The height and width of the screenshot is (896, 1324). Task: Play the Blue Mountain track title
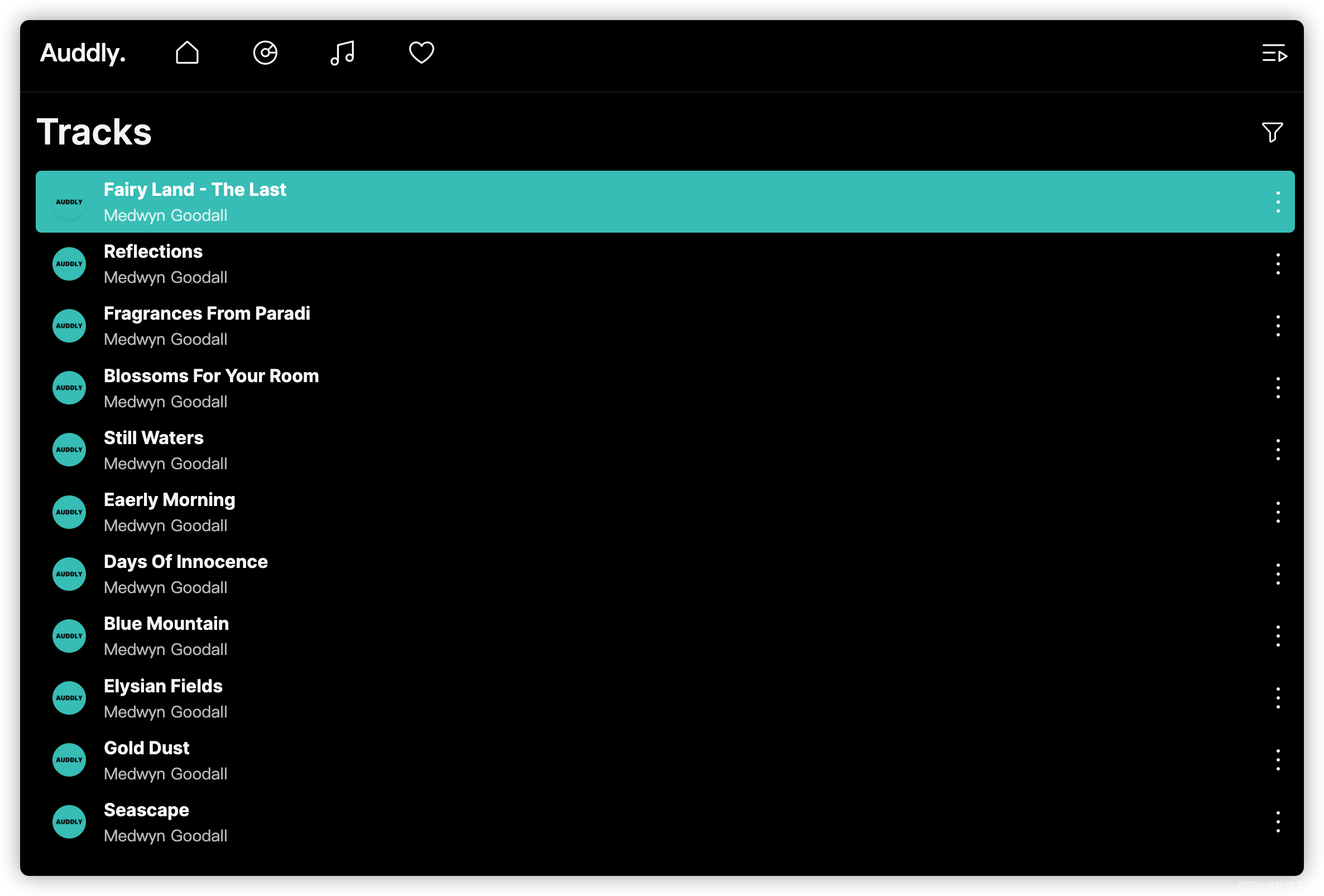[166, 624]
